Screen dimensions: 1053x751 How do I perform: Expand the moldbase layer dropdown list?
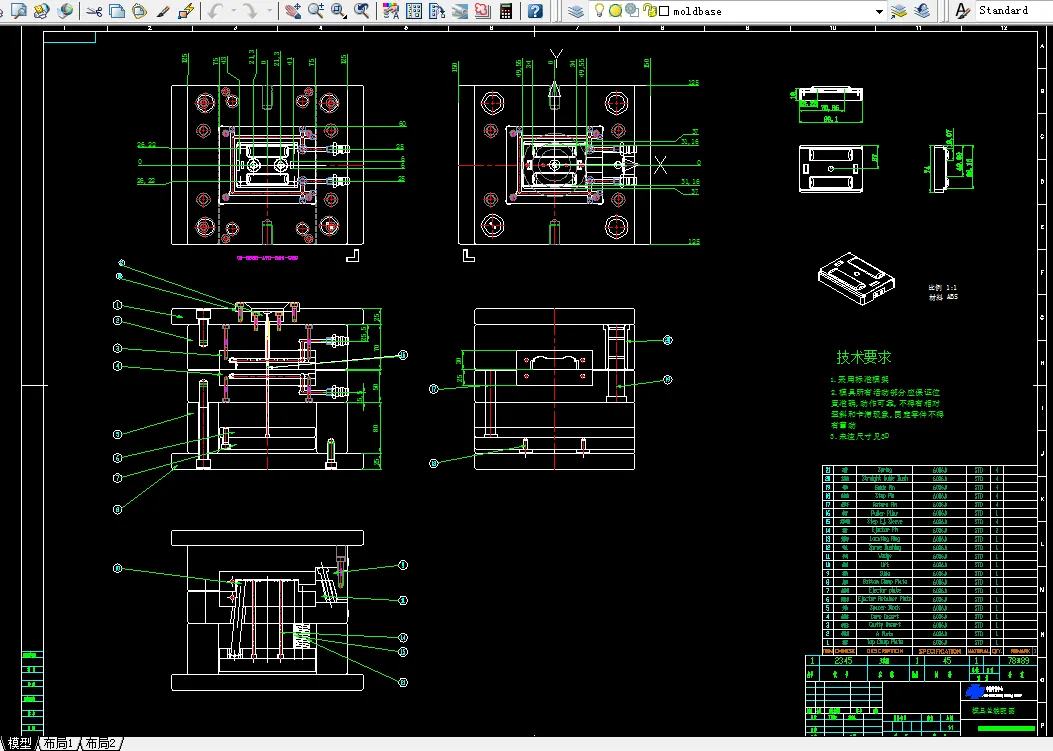point(879,11)
